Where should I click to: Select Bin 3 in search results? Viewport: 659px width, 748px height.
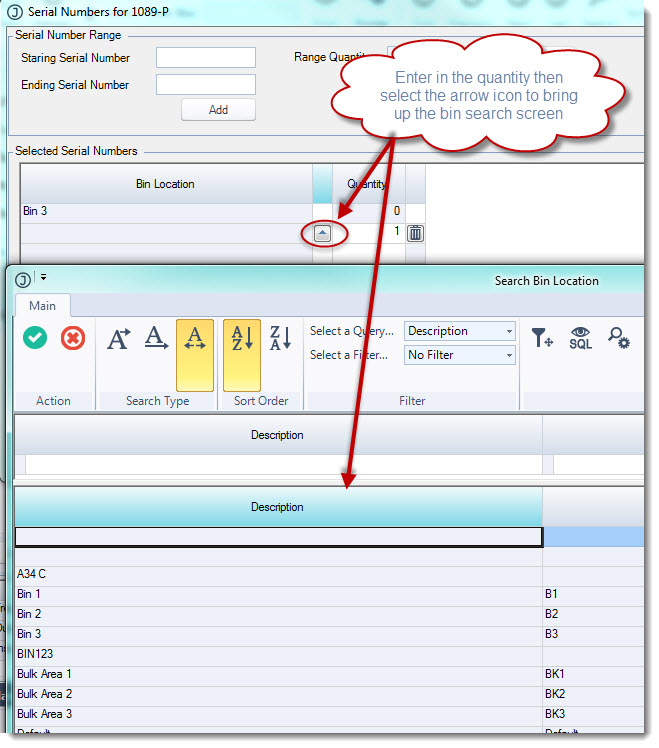(279, 634)
